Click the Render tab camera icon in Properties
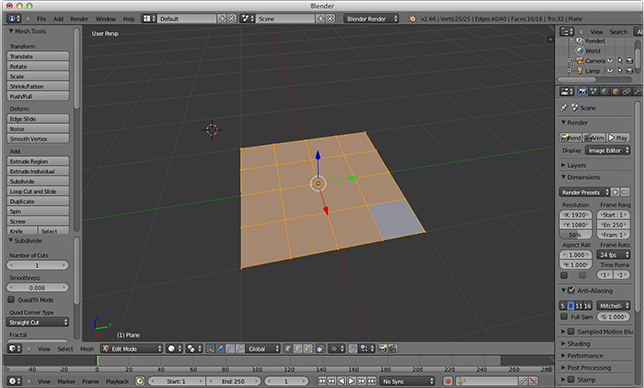This screenshot has height=388, width=644. pyautogui.click(x=582, y=92)
